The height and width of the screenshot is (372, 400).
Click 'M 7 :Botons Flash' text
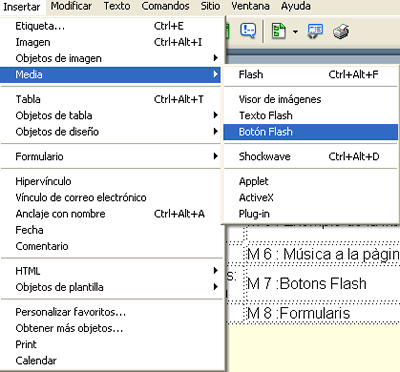coord(307,284)
